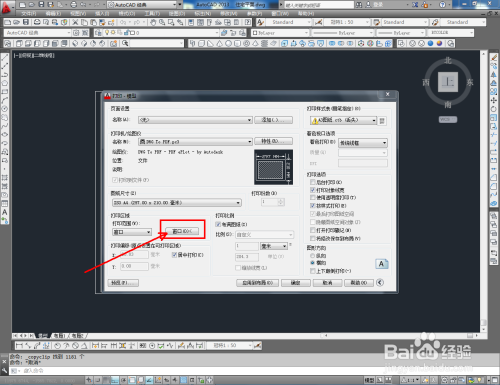Enable the 使用透明度打印 checkbox
The height and width of the screenshot is (385, 500).
click(313, 198)
